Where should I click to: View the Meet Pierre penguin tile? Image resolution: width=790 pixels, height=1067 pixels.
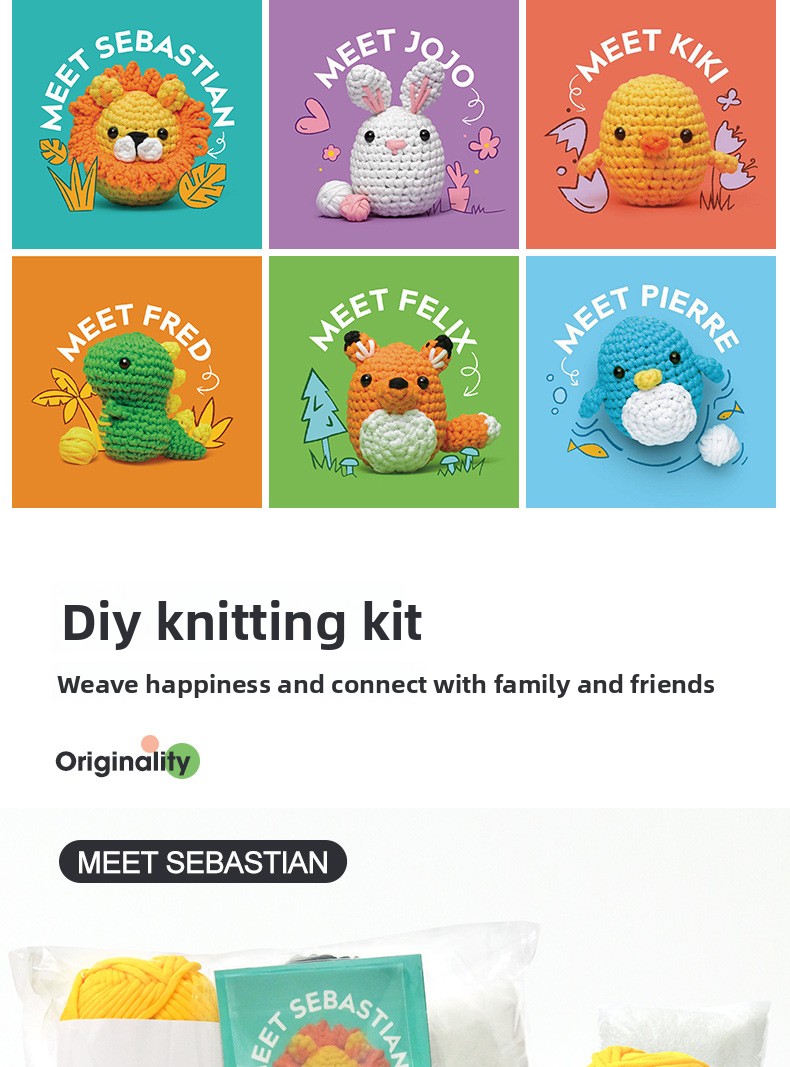(x=651, y=382)
